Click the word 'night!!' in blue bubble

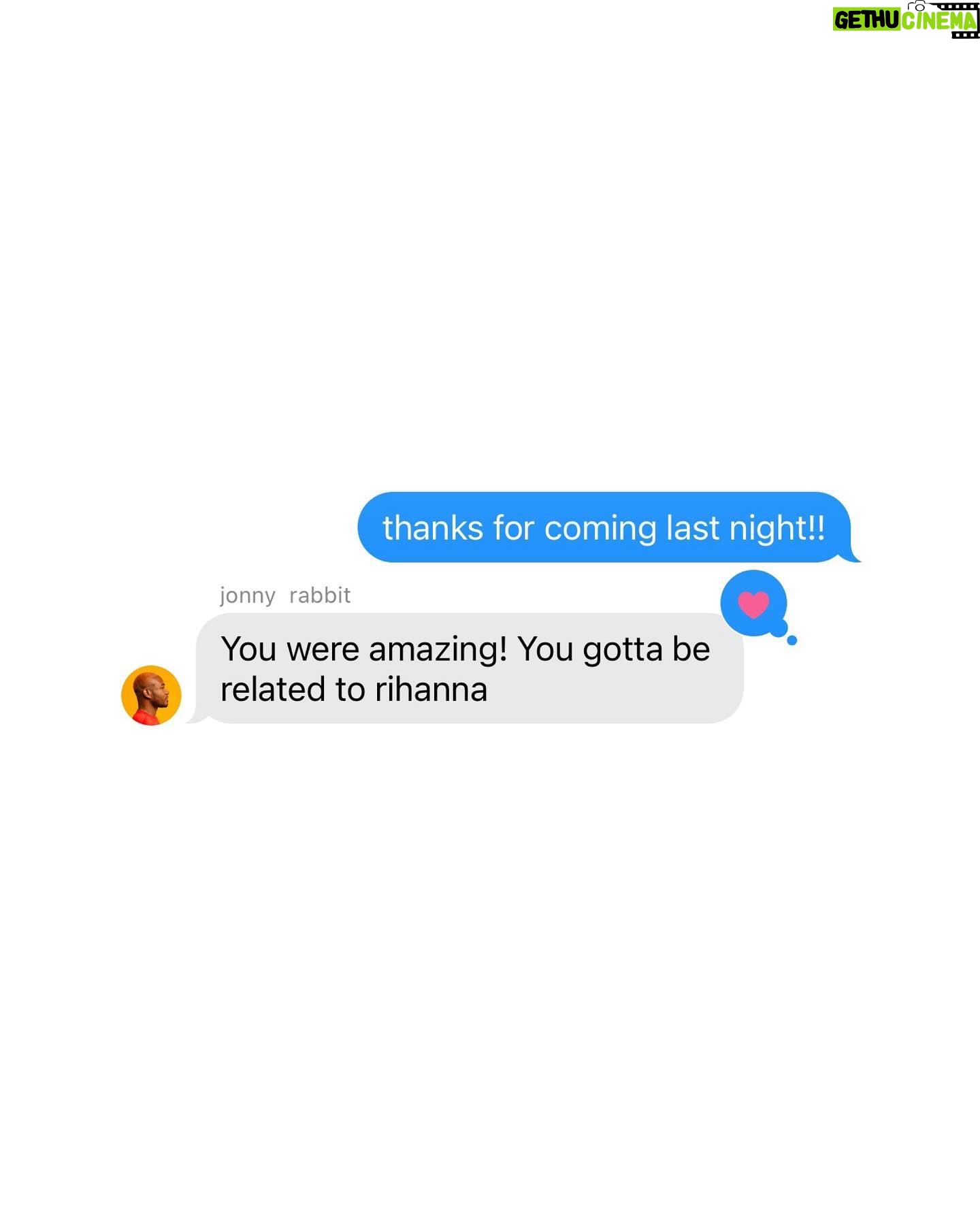click(x=777, y=529)
